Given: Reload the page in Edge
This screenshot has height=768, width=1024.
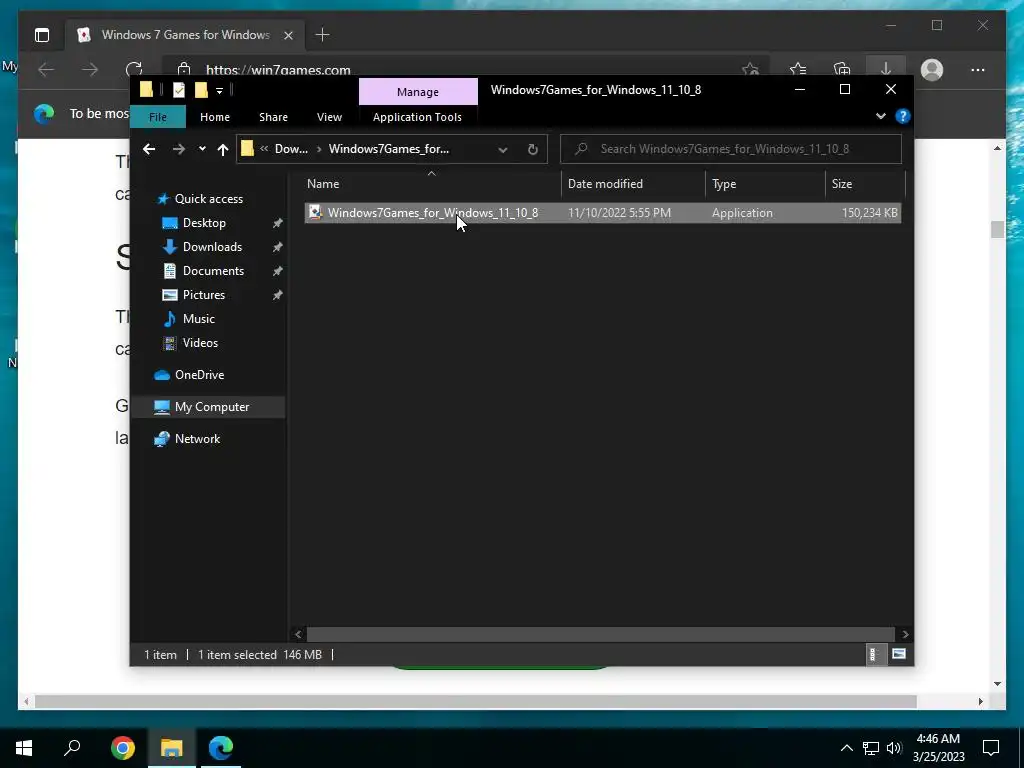Looking at the screenshot, I should click(134, 69).
